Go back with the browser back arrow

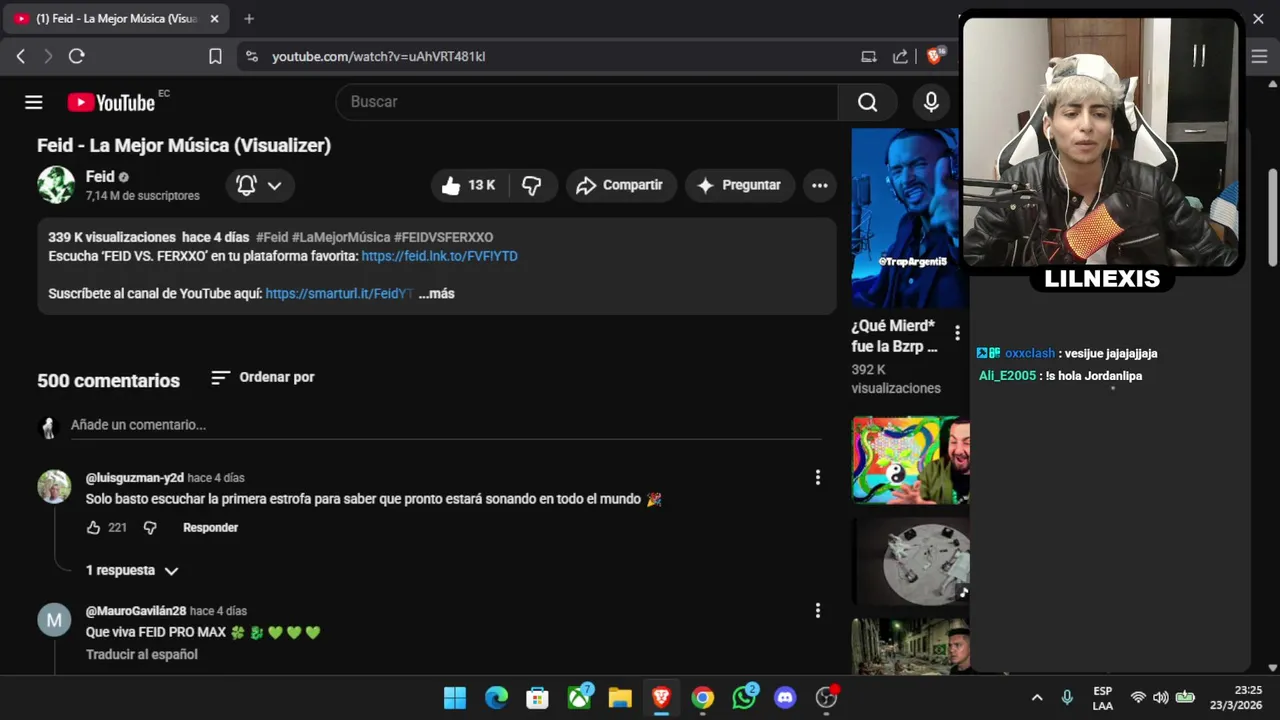(x=21, y=57)
